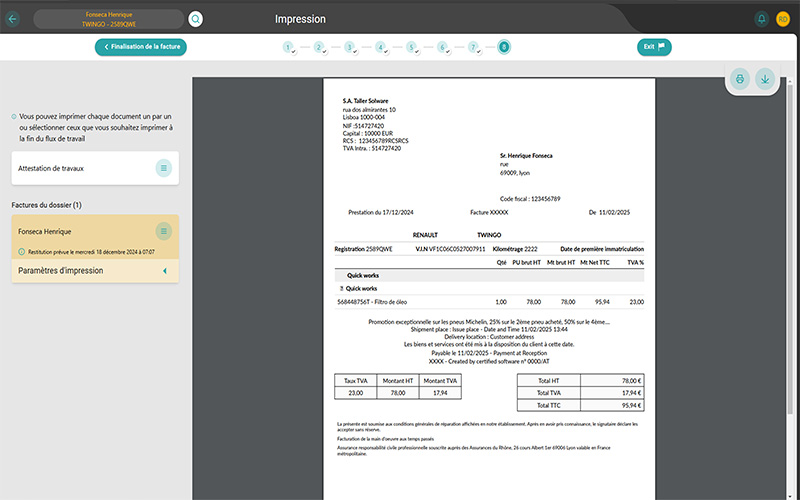Open the user profile avatar
Image resolution: width=800 pixels, height=500 pixels.
coord(783,19)
